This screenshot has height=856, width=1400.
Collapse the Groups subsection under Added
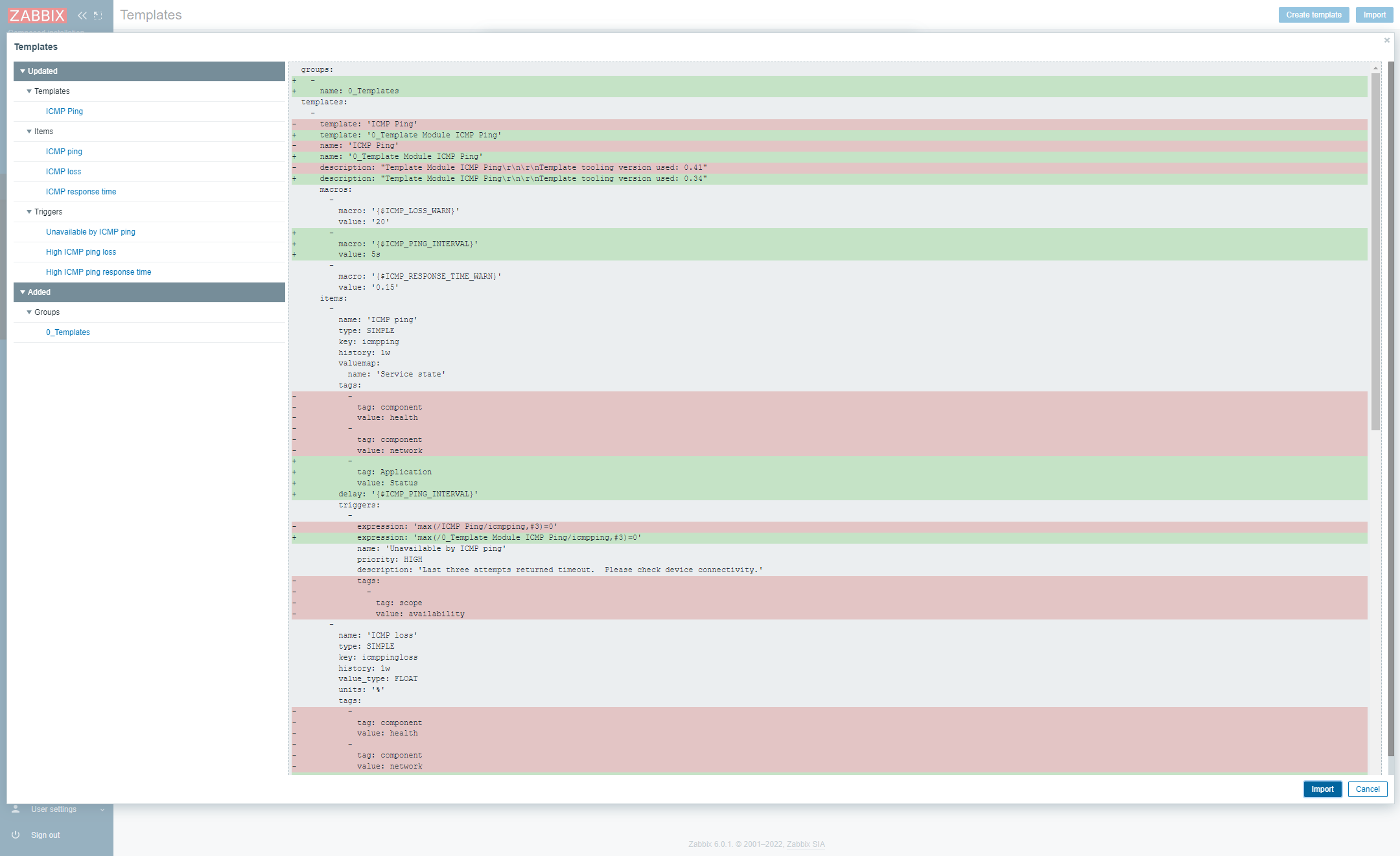29,312
